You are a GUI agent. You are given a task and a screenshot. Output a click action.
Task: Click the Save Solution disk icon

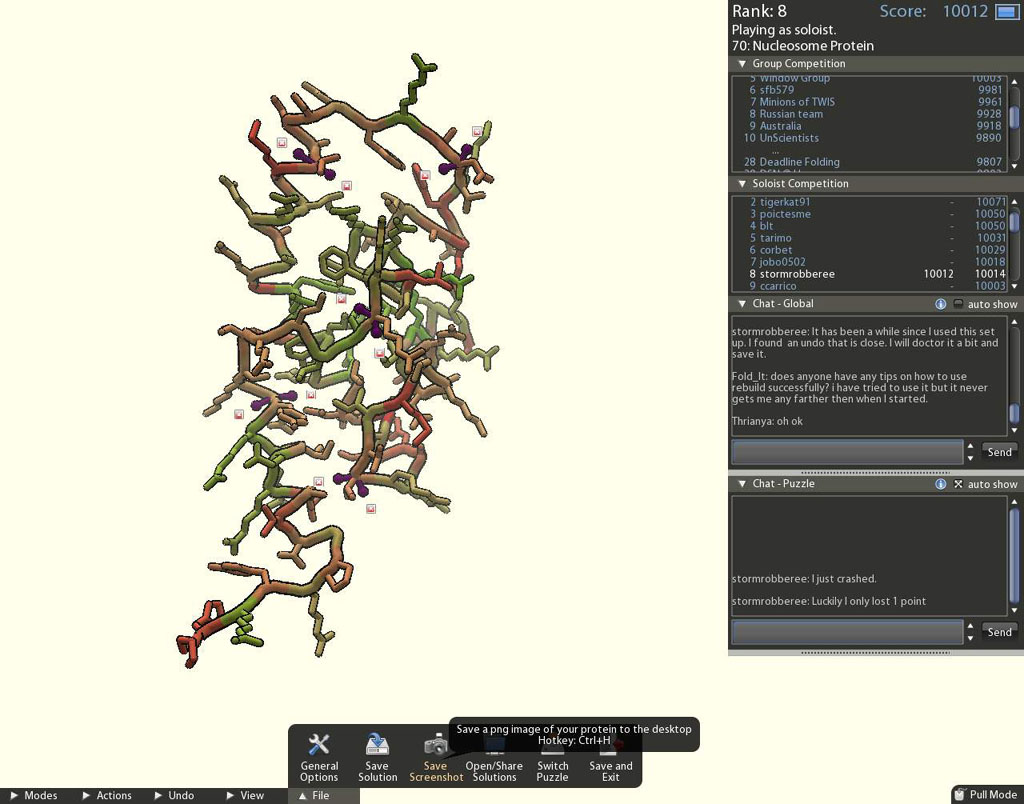click(377, 758)
